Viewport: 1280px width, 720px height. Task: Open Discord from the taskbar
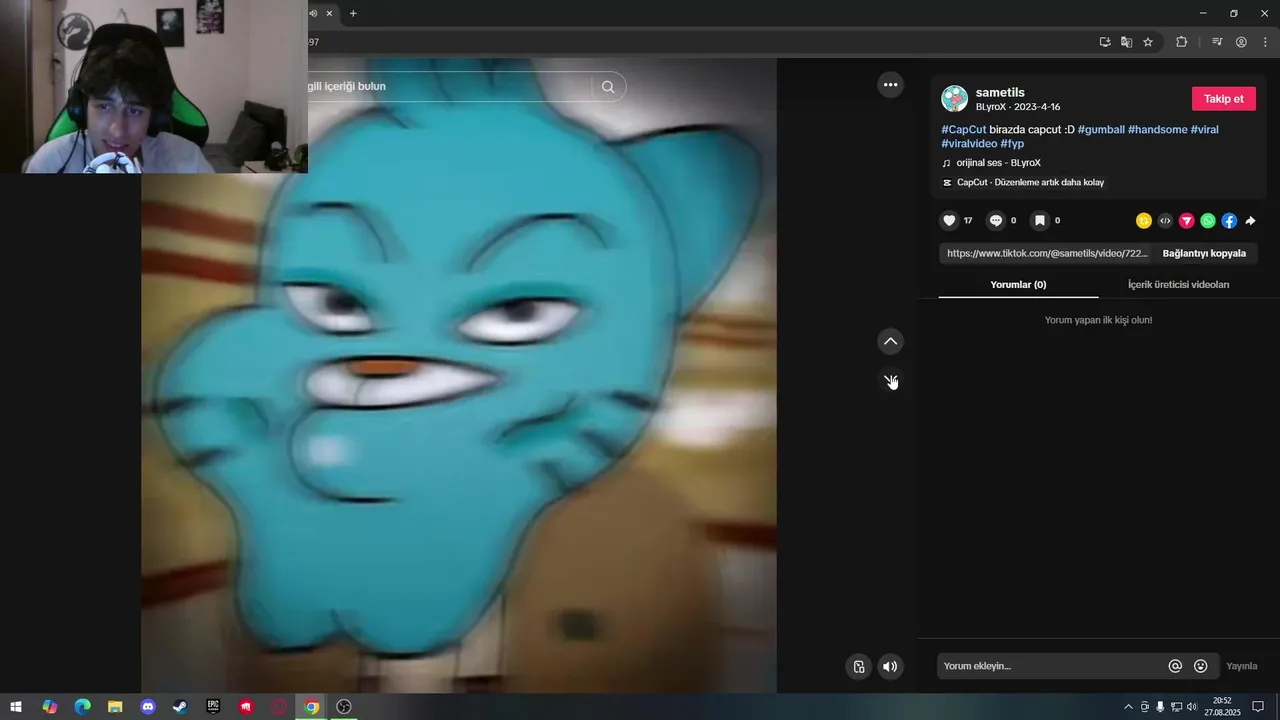click(148, 707)
